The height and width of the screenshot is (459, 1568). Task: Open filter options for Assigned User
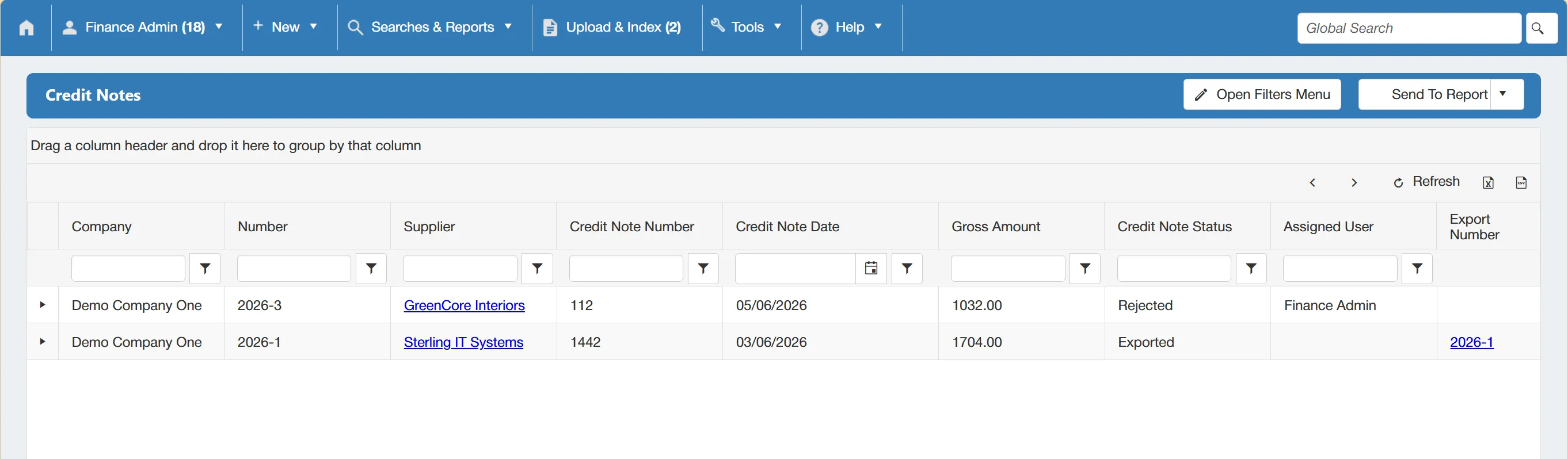[1417, 268]
